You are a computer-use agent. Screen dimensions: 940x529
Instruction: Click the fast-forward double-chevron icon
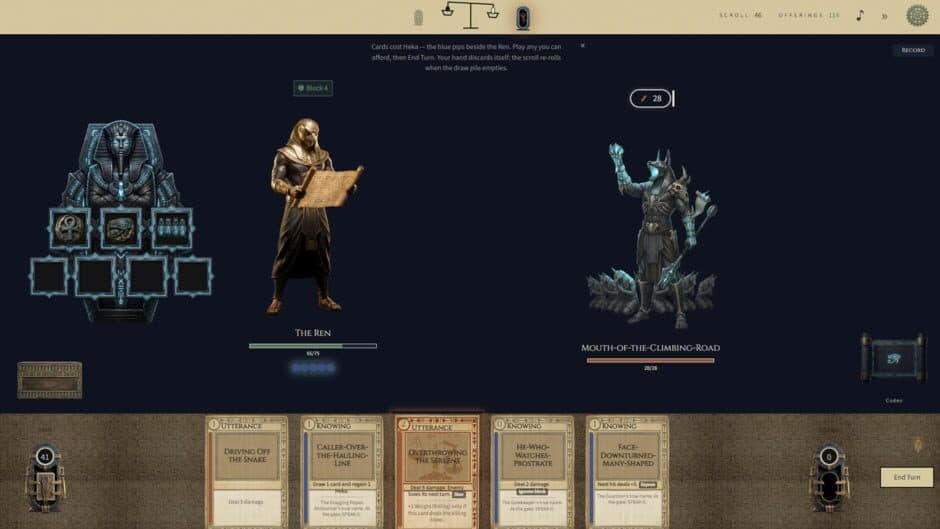(884, 16)
